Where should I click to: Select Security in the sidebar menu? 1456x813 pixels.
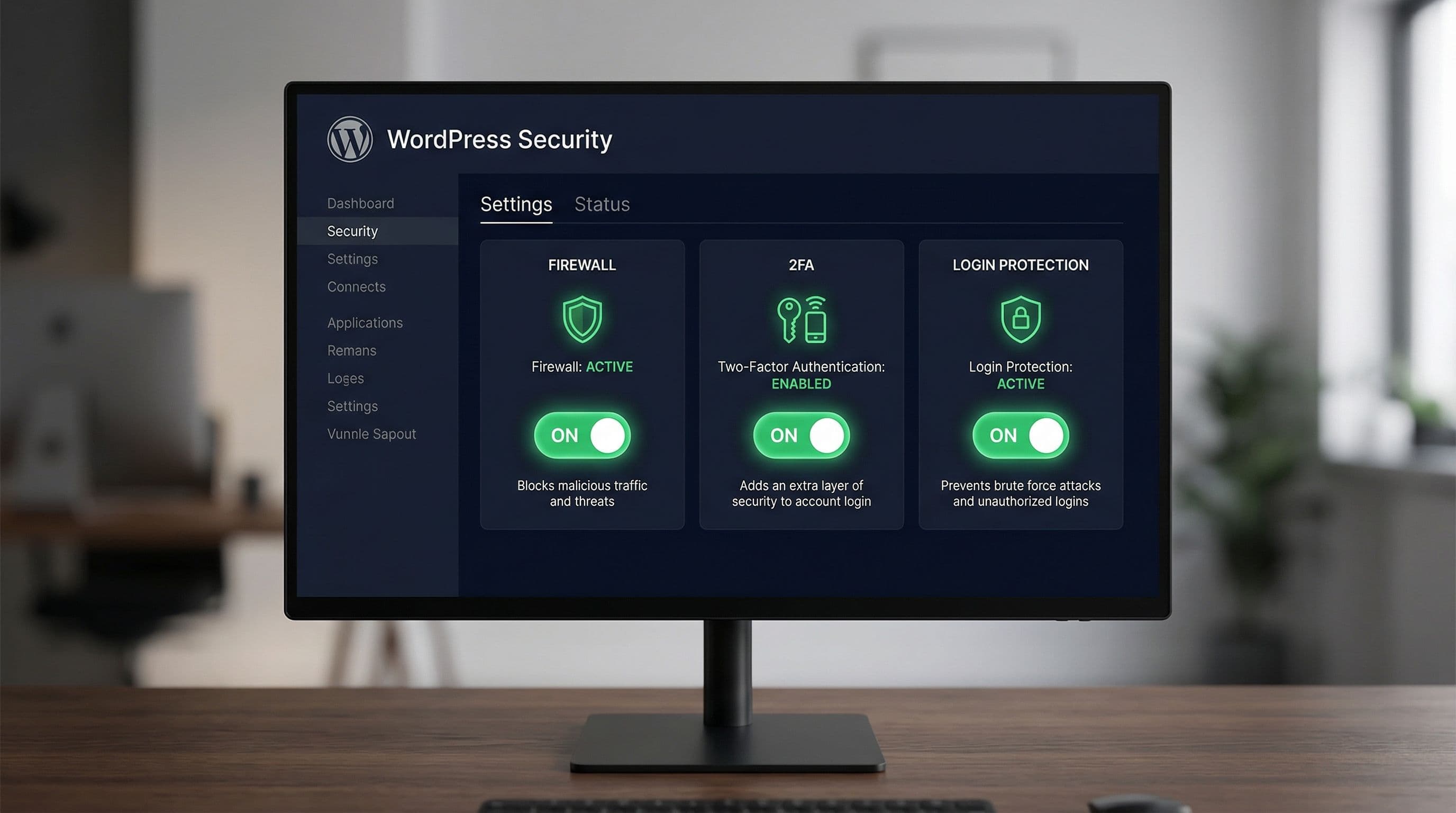[353, 231]
